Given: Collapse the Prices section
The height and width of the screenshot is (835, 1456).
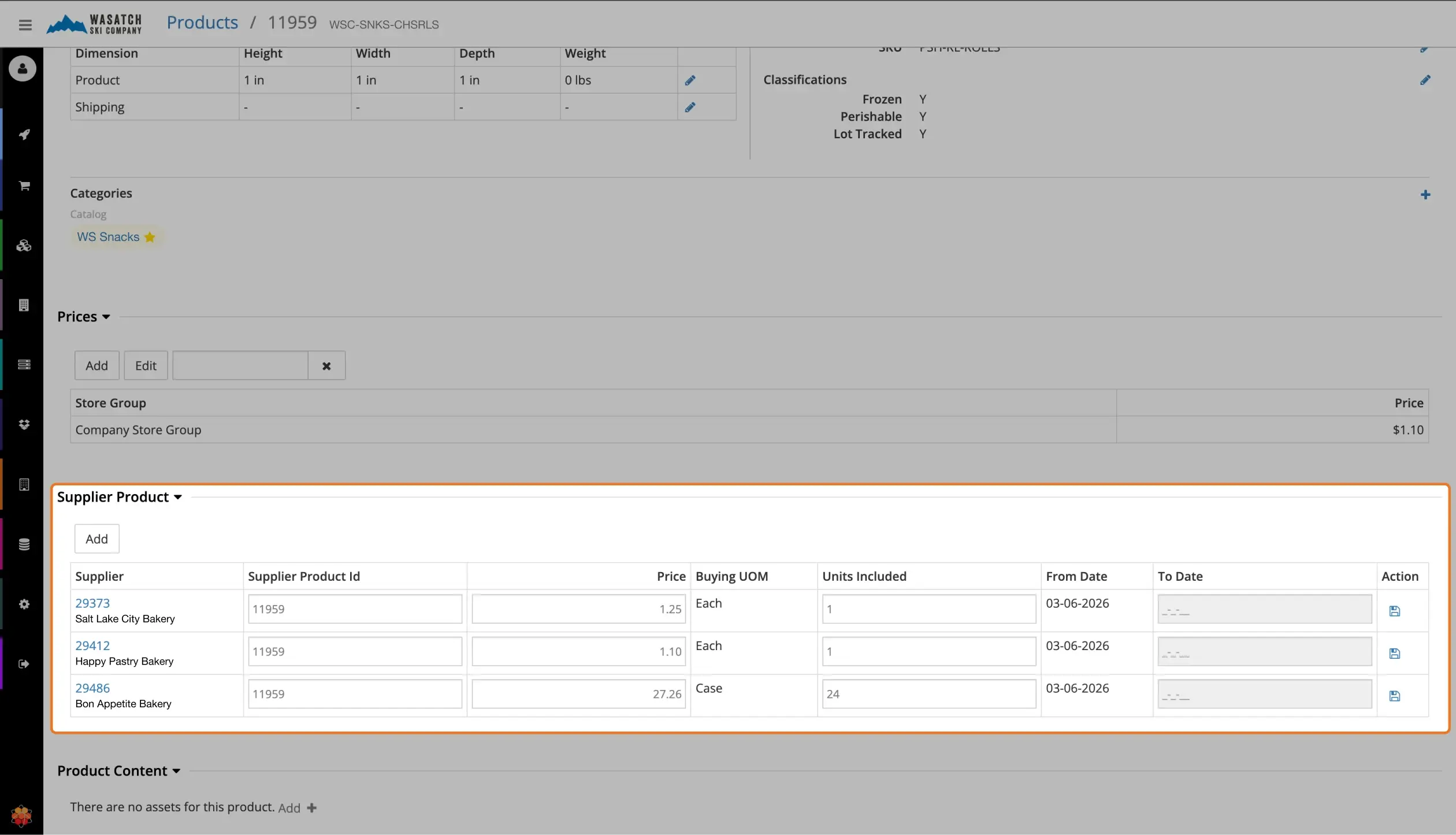Looking at the screenshot, I should [x=84, y=317].
